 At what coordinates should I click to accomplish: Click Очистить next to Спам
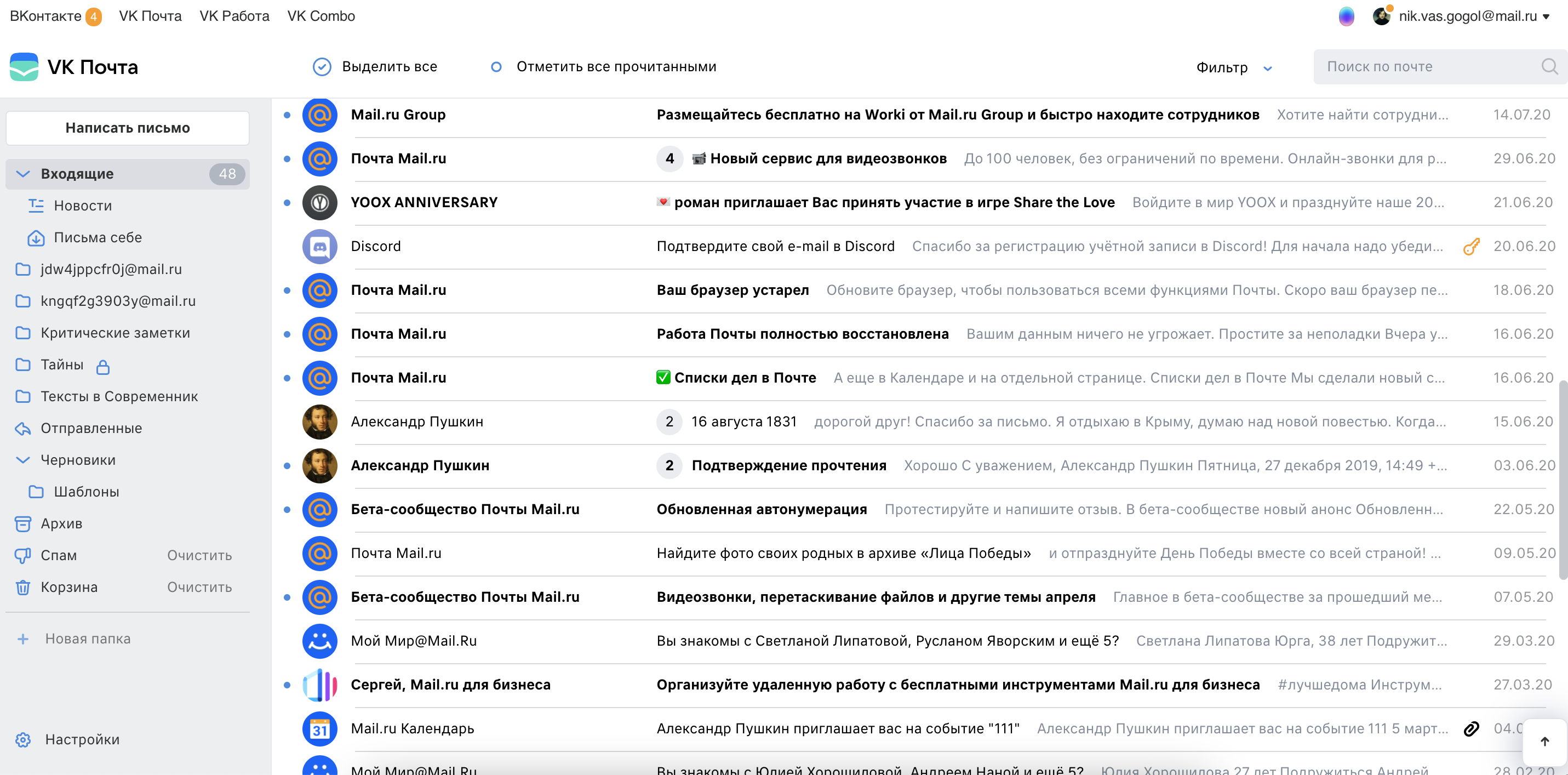(199, 556)
